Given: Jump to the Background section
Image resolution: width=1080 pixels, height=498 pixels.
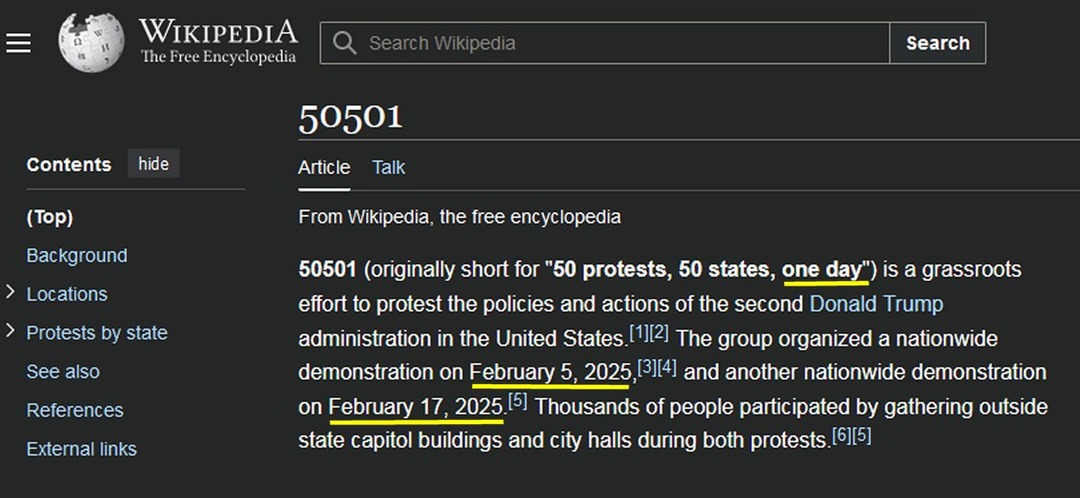Looking at the screenshot, I should (76, 256).
